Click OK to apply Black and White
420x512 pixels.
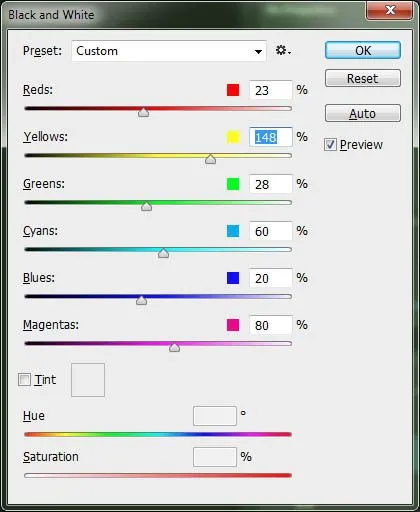(x=363, y=50)
